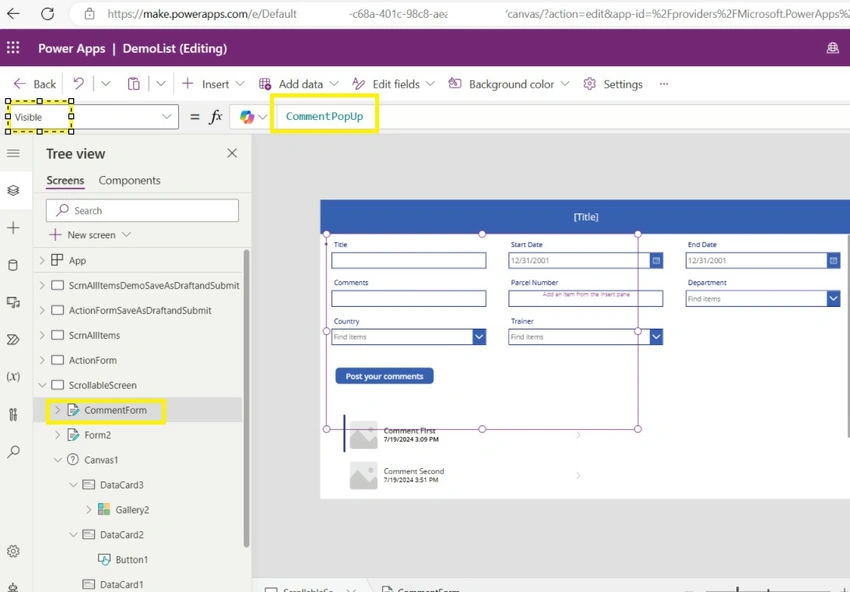
Task: Open app Settings from toolbar
Action: click(x=613, y=84)
